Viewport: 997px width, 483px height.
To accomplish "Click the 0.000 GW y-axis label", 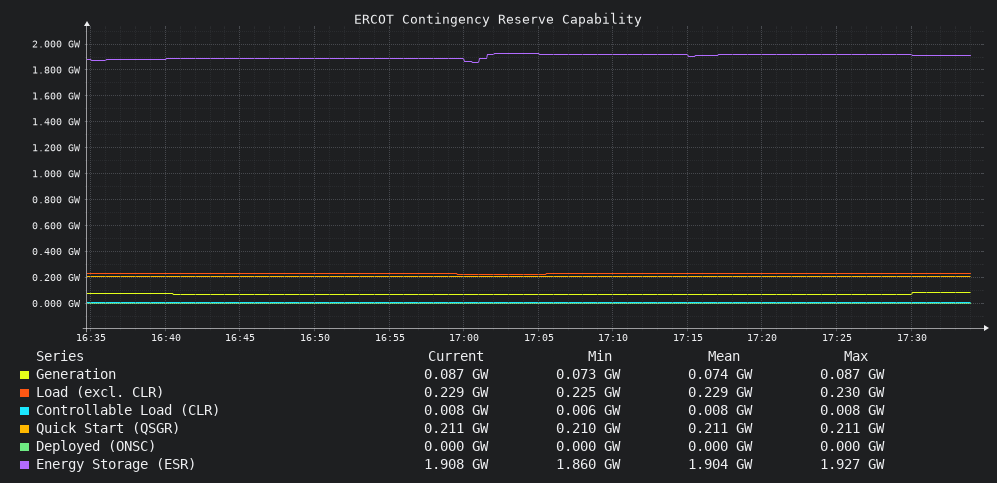I will tap(56, 304).
